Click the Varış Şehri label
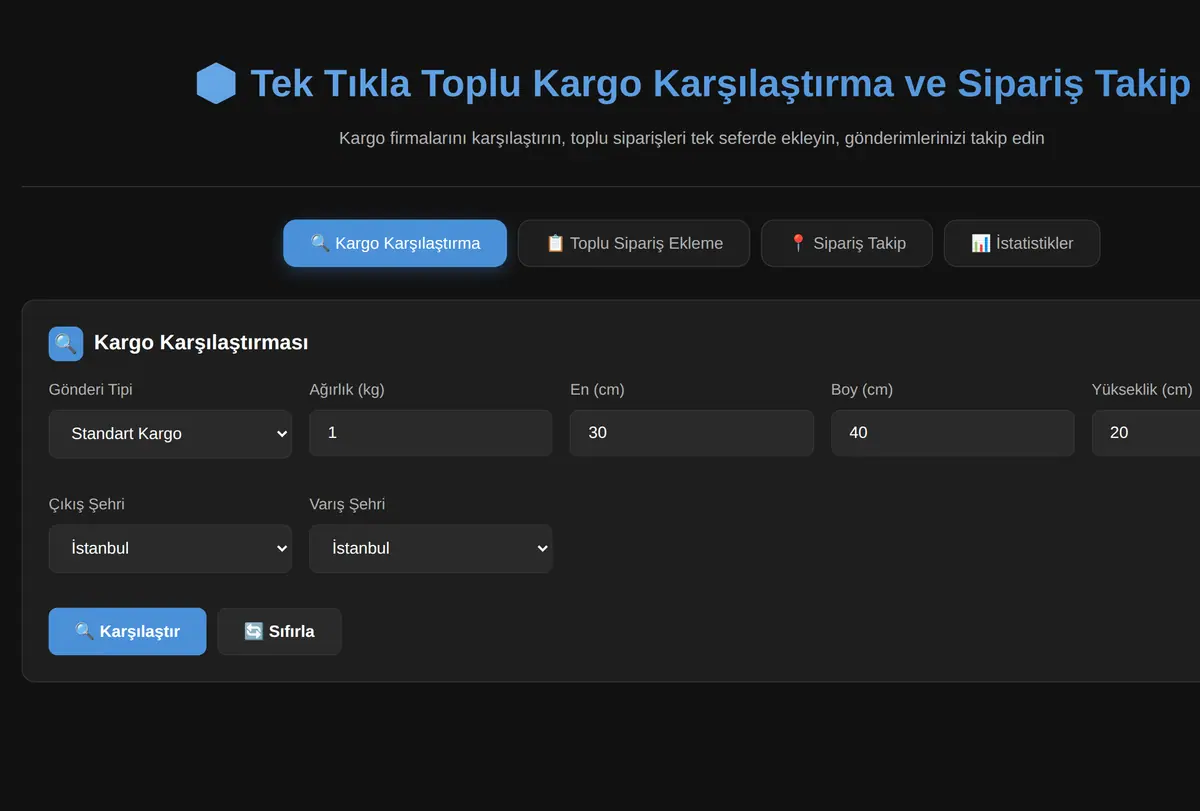1200x811 pixels. point(347,504)
